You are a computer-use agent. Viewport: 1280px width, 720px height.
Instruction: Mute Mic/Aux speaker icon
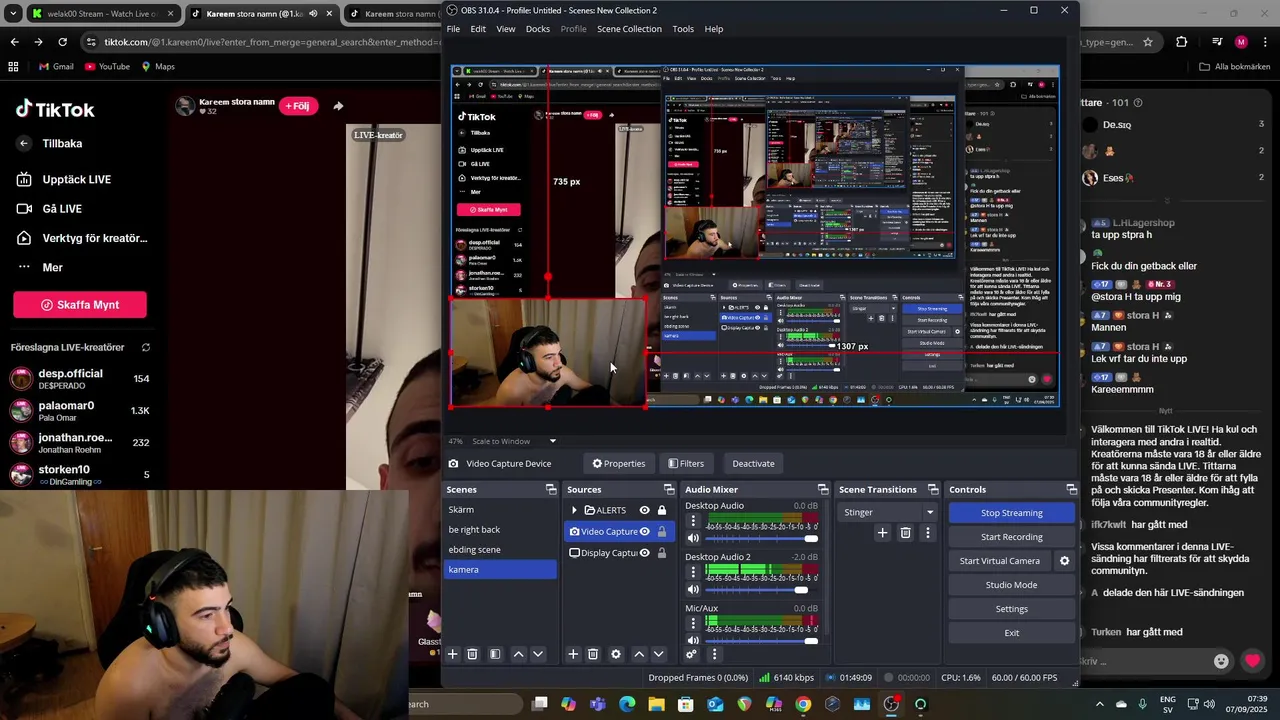click(x=693, y=640)
